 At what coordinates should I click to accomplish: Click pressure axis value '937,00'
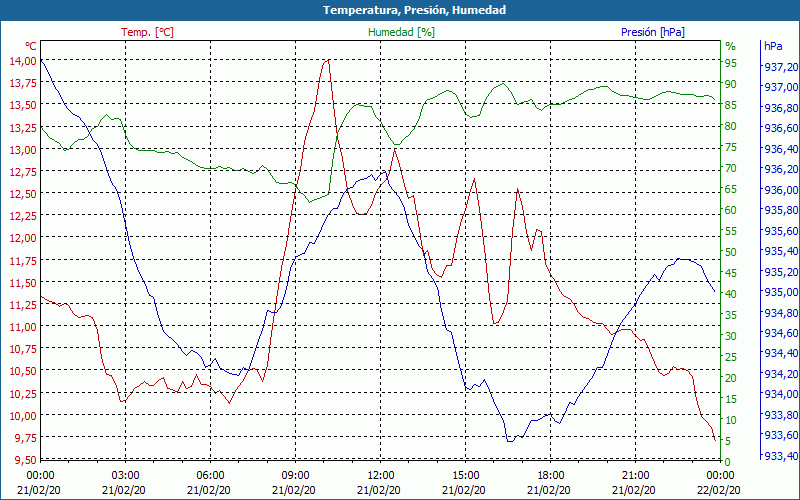point(781,87)
